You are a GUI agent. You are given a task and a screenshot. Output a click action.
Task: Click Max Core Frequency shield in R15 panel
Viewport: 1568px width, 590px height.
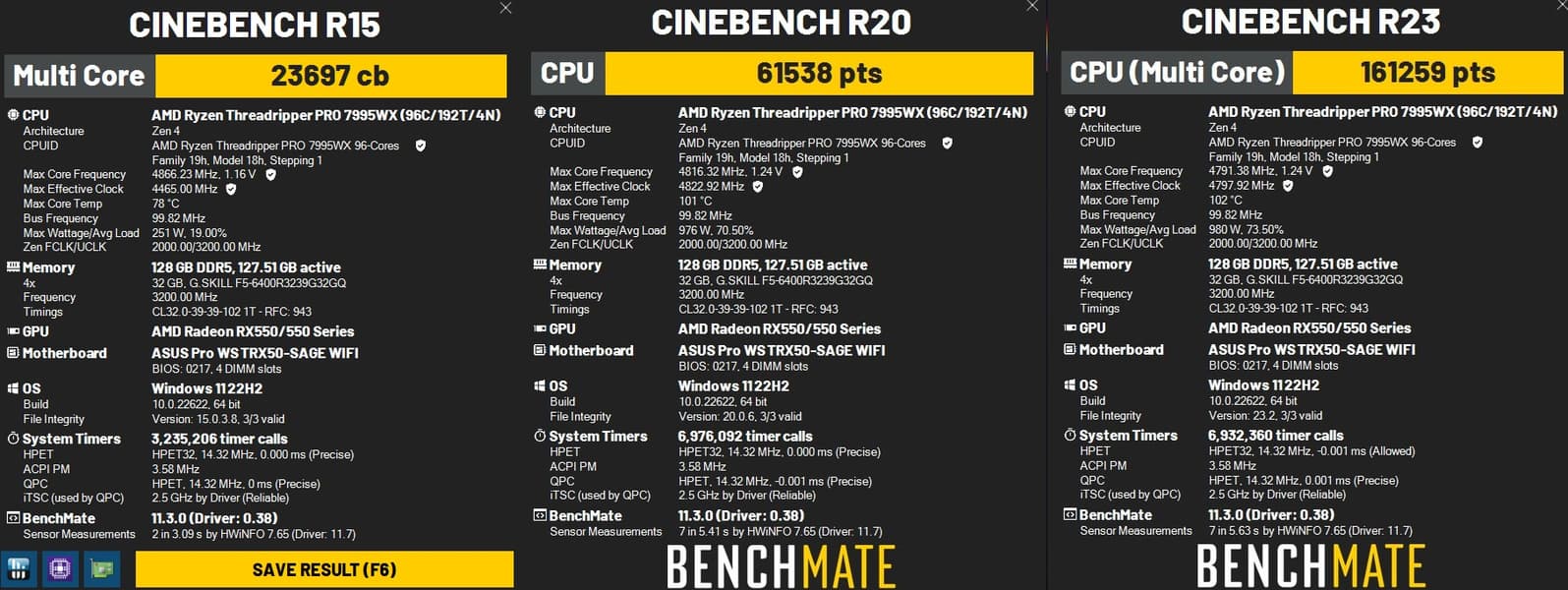pos(270,174)
